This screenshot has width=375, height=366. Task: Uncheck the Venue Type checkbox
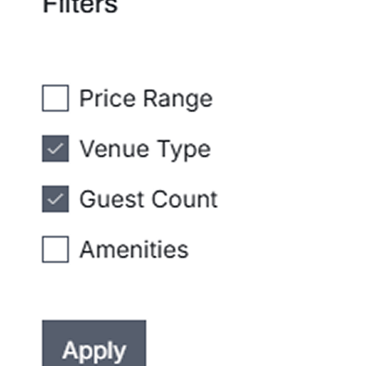pos(55,148)
